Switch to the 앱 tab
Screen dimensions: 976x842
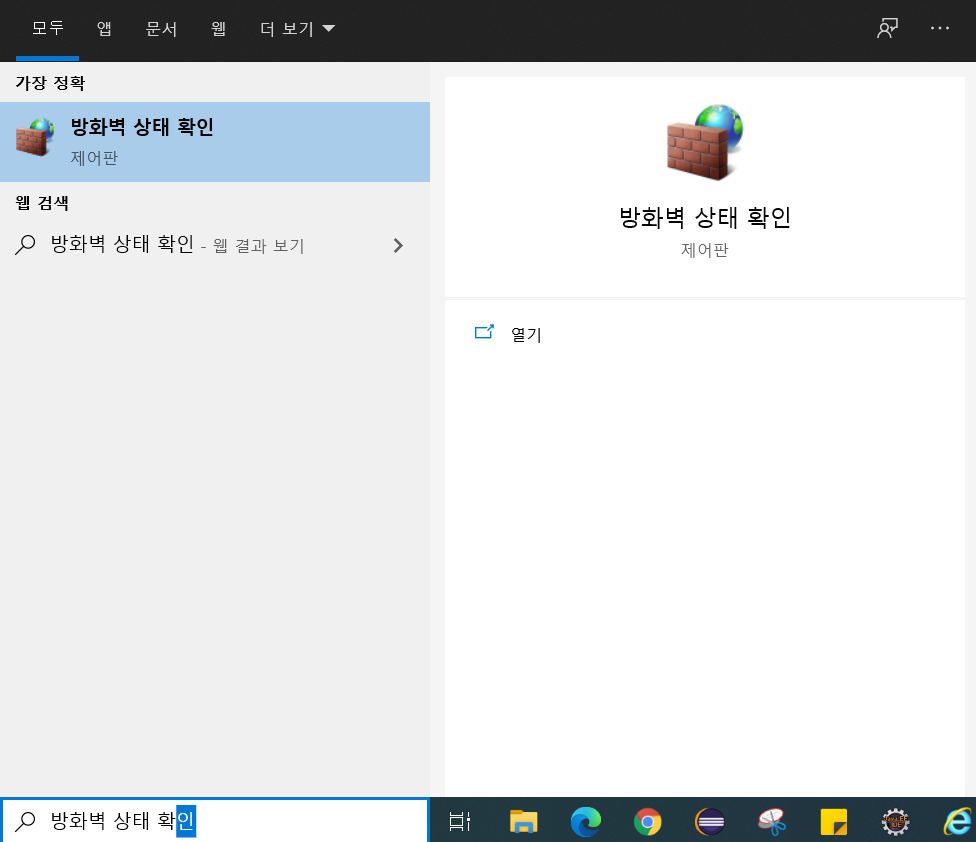pyautogui.click(x=103, y=29)
